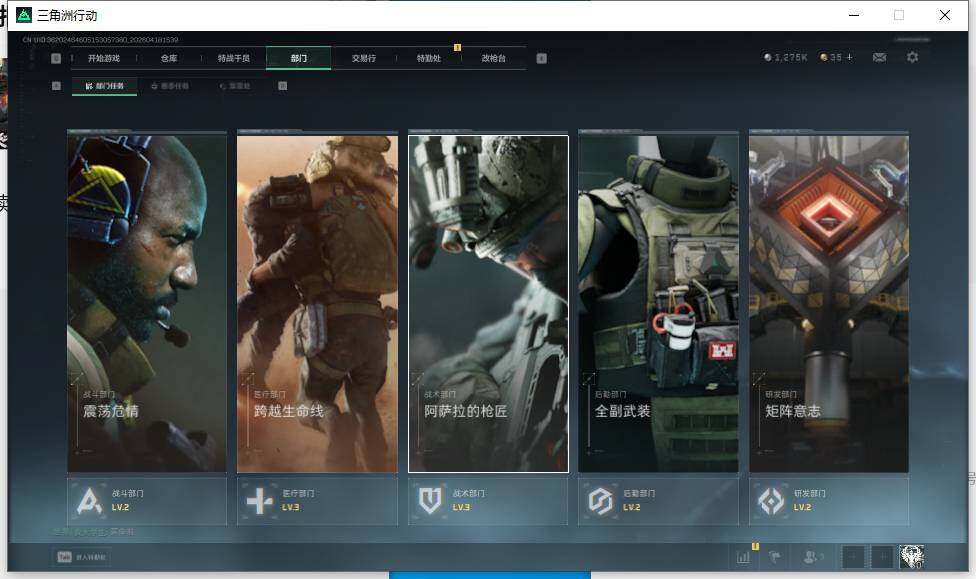
Task: Click the 矩阵意志 card title text
Action: (x=793, y=411)
